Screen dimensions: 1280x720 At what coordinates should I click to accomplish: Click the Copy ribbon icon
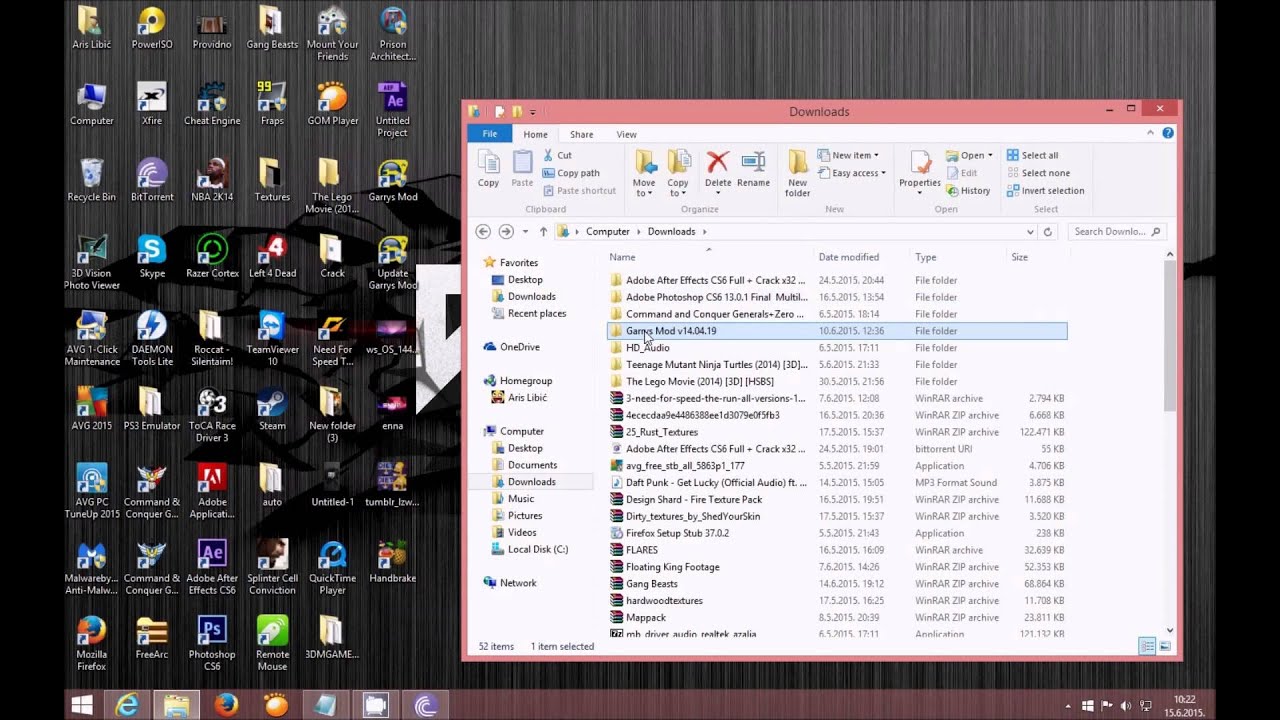click(488, 169)
